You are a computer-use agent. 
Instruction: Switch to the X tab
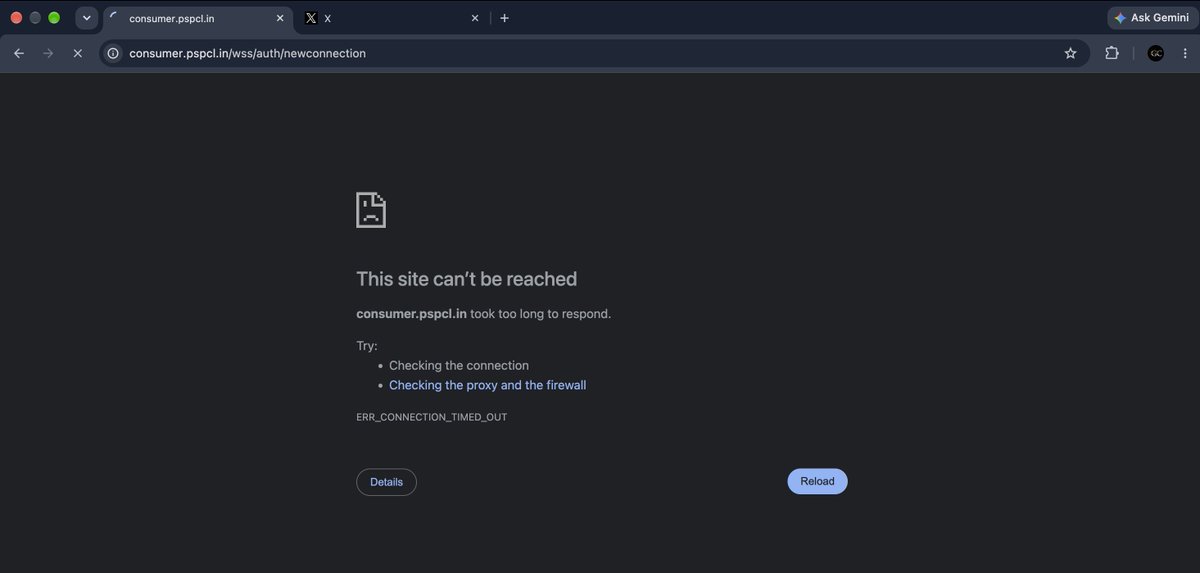391,18
